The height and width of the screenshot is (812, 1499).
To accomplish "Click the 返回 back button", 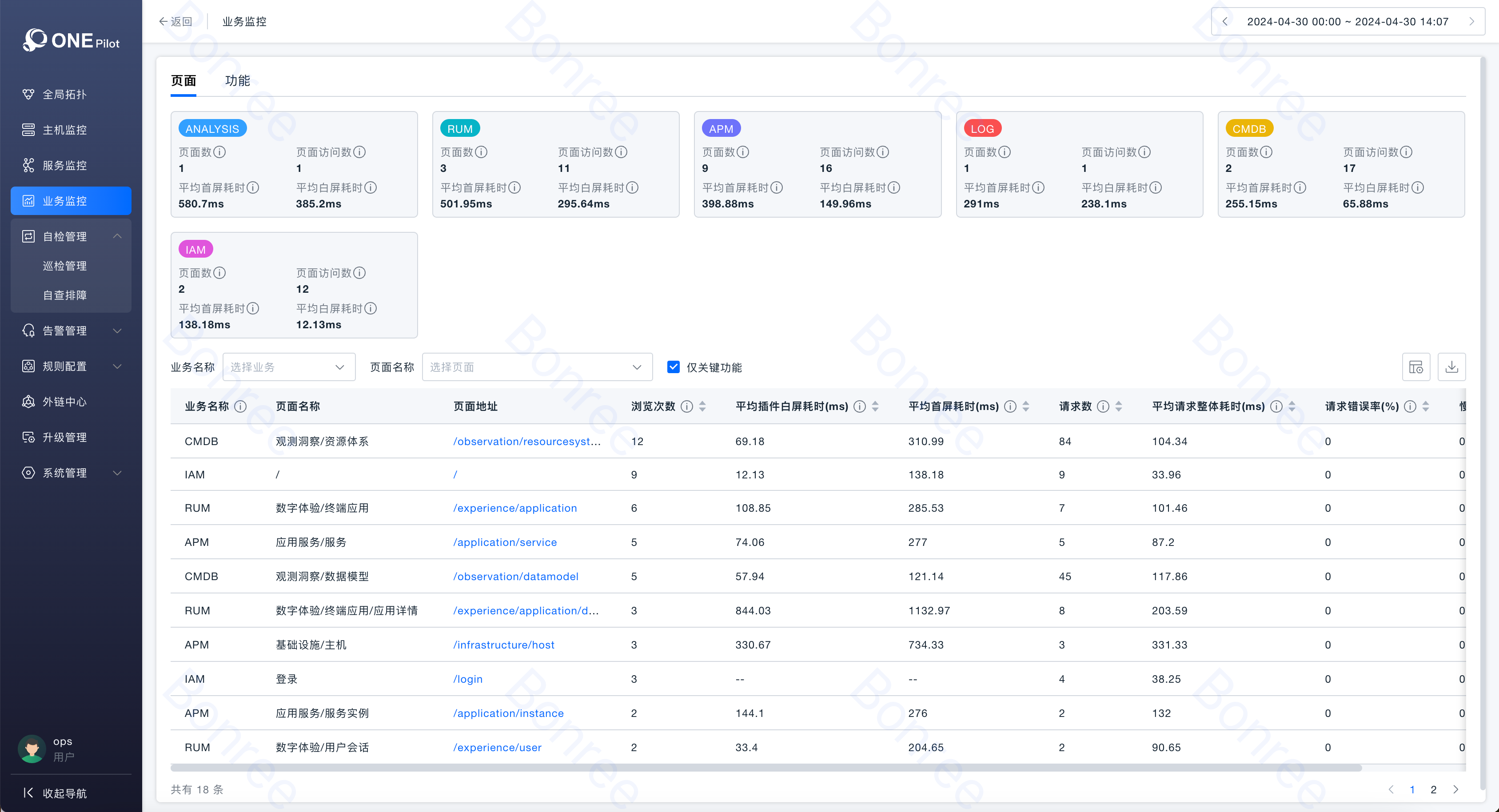I will [175, 21].
